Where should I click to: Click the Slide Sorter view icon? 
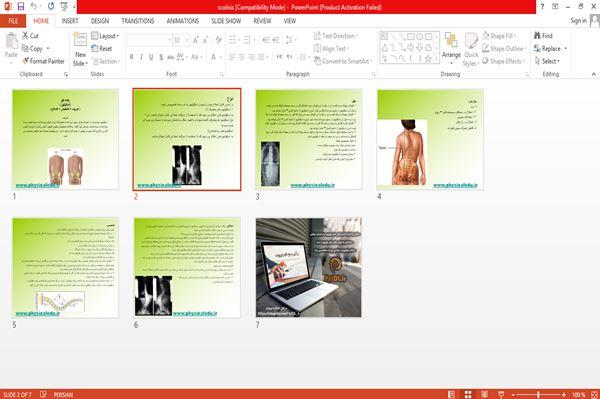tap(468, 394)
